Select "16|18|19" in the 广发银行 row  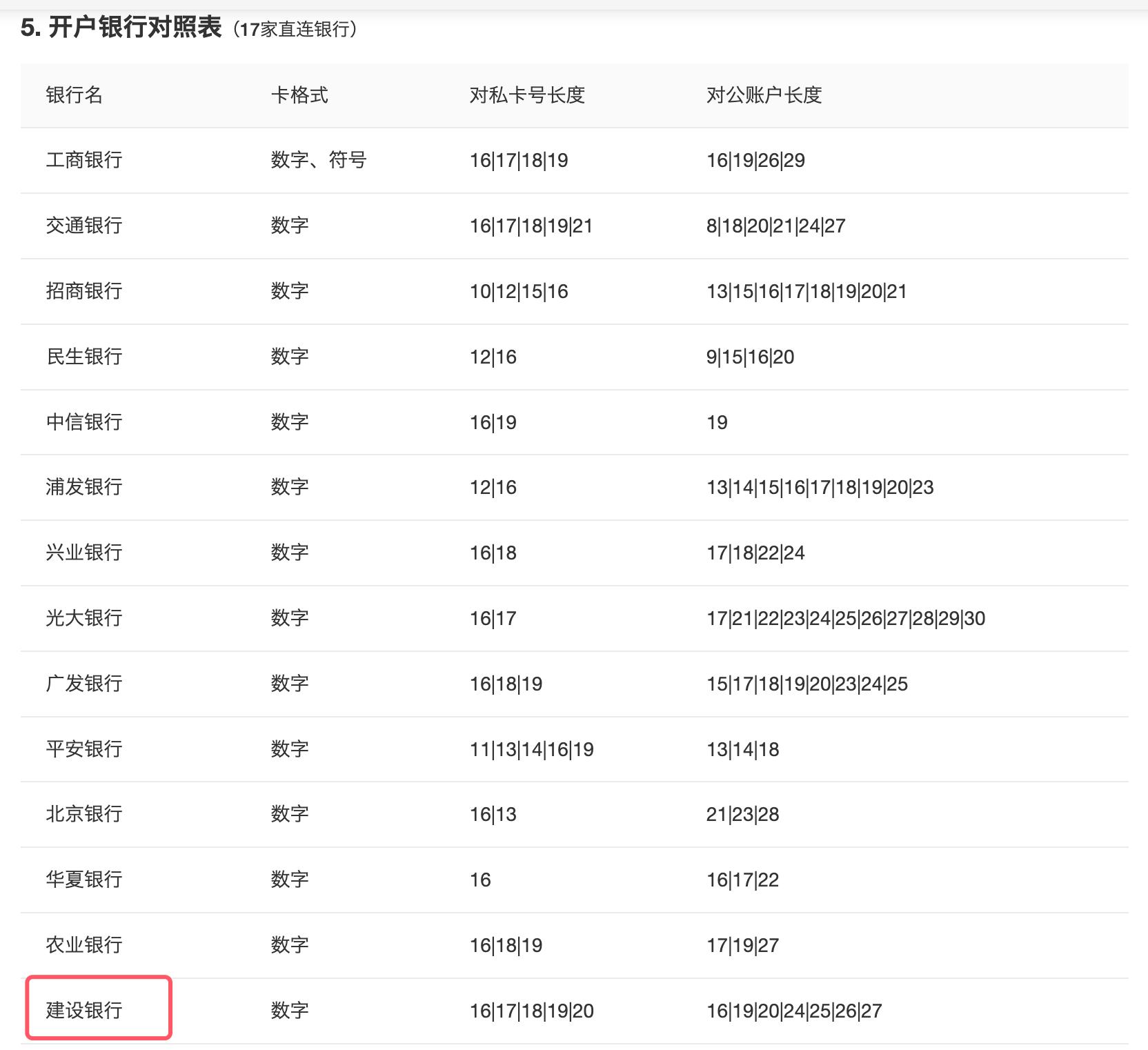click(x=506, y=684)
